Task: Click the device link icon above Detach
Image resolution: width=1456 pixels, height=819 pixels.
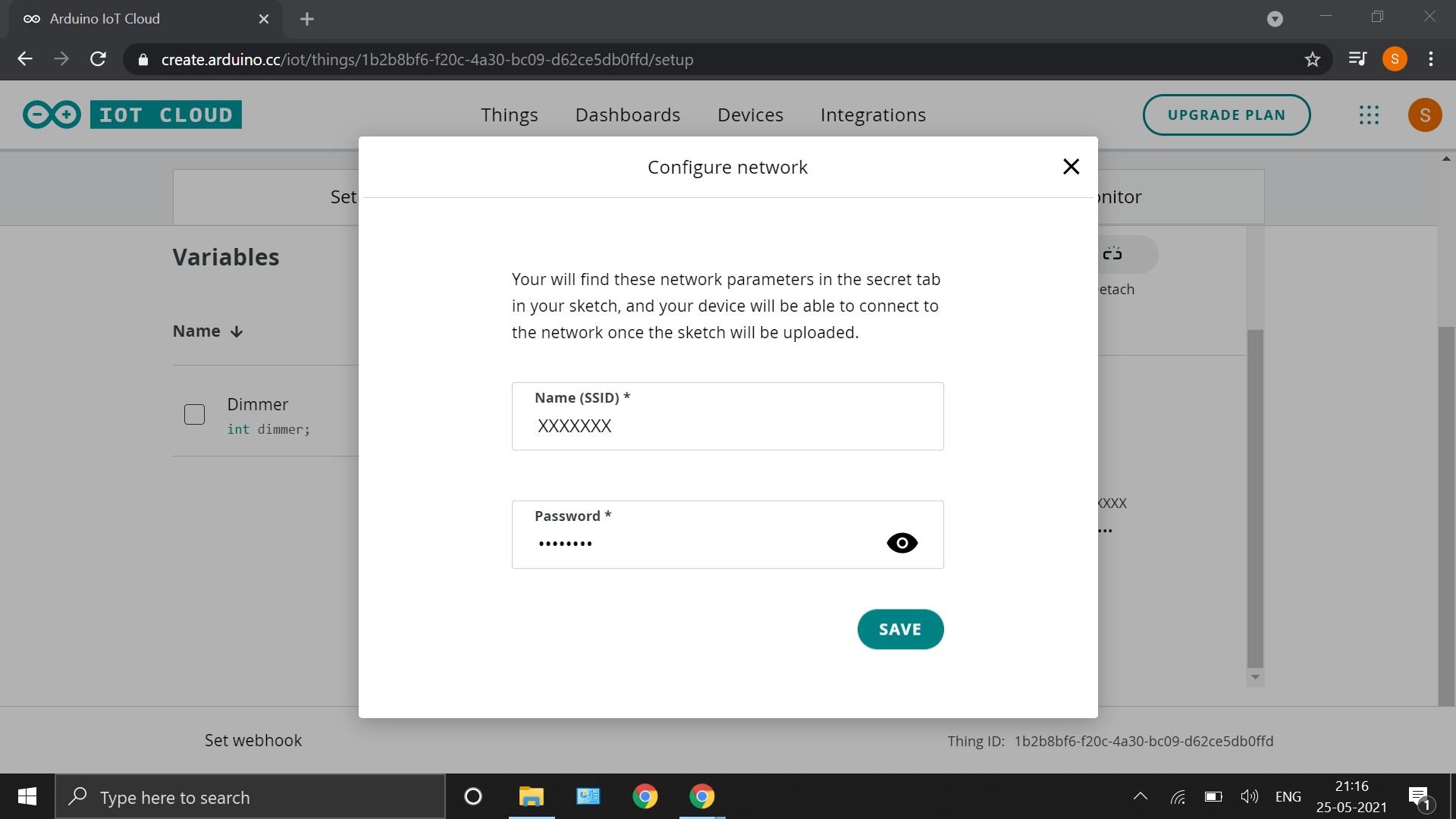Action: [1112, 254]
